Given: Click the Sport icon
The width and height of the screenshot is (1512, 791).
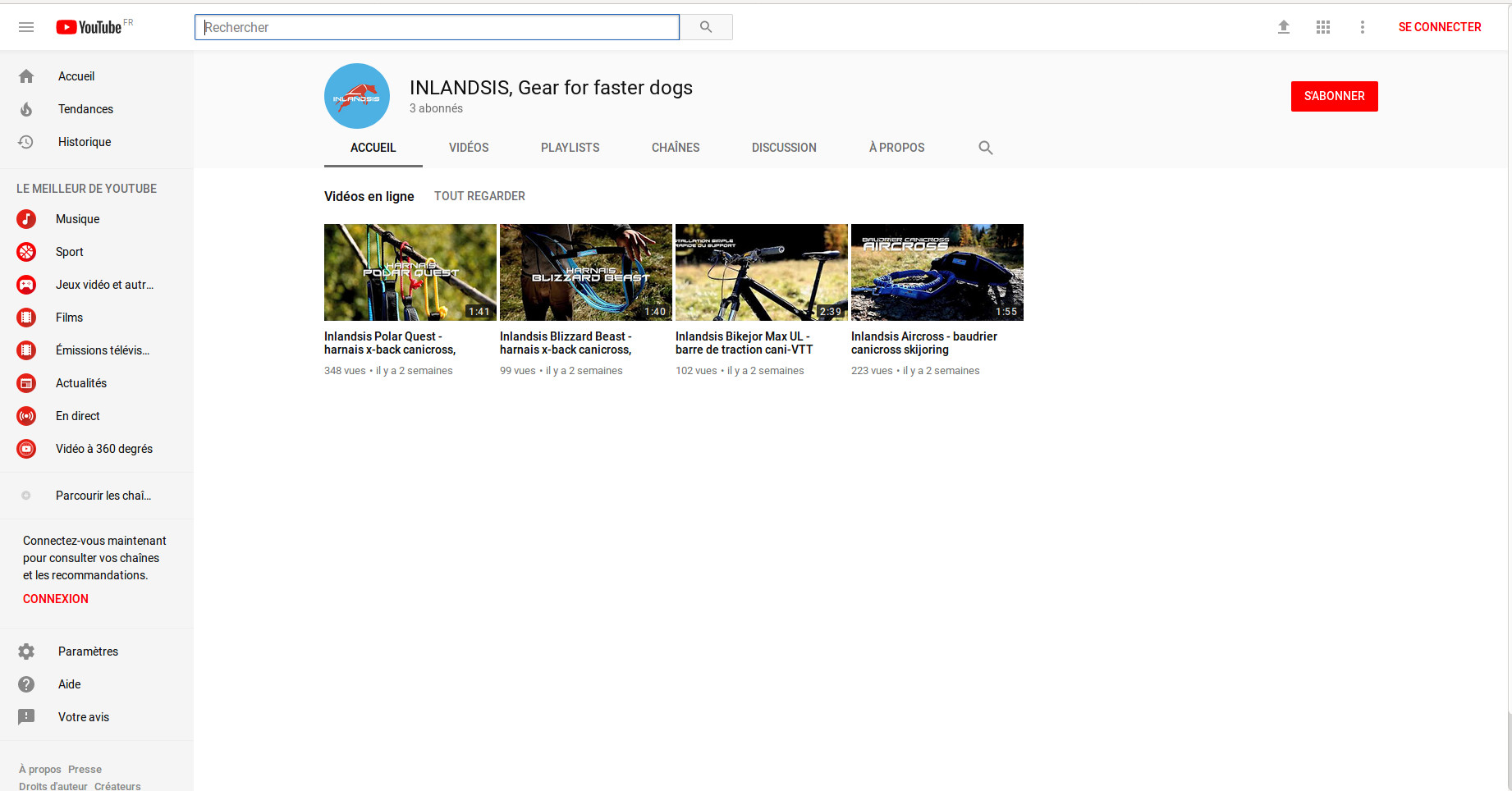Looking at the screenshot, I should (x=26, y=252).
